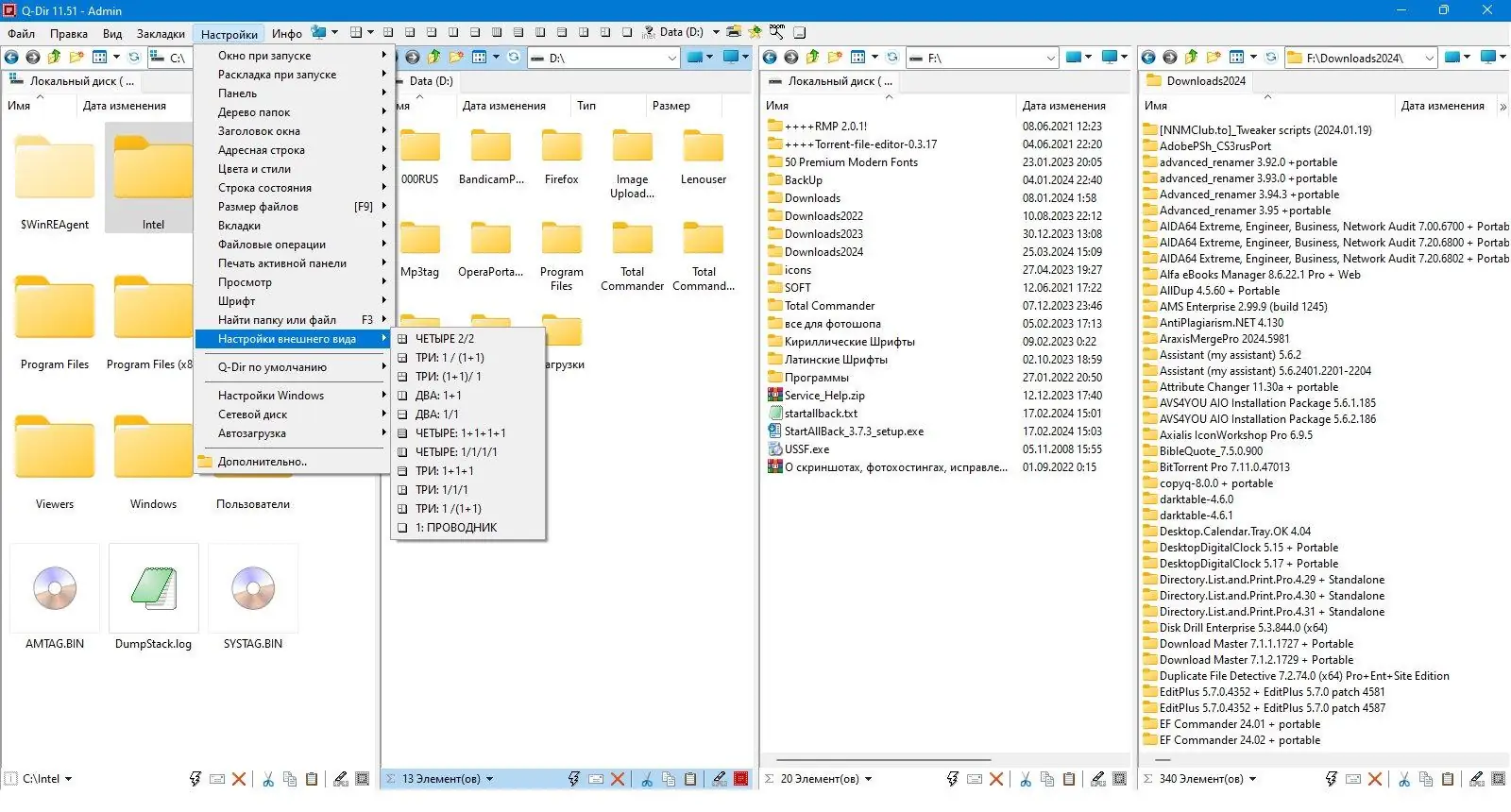Click the red square icon in 13 Элемент(ов) bar
The image size is (1511, 812).
click(x=741, y=779)
